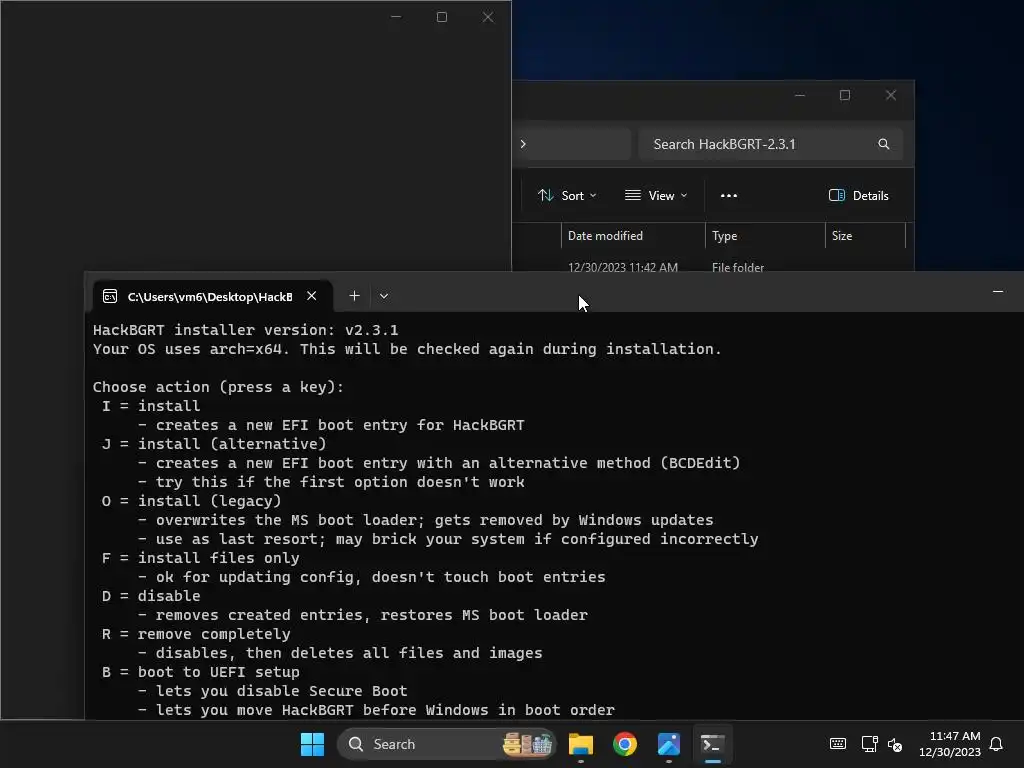The height and width of the screenshot is (768, 1024).
Task: Sort by Date modified column header
Action: [633, 236]
